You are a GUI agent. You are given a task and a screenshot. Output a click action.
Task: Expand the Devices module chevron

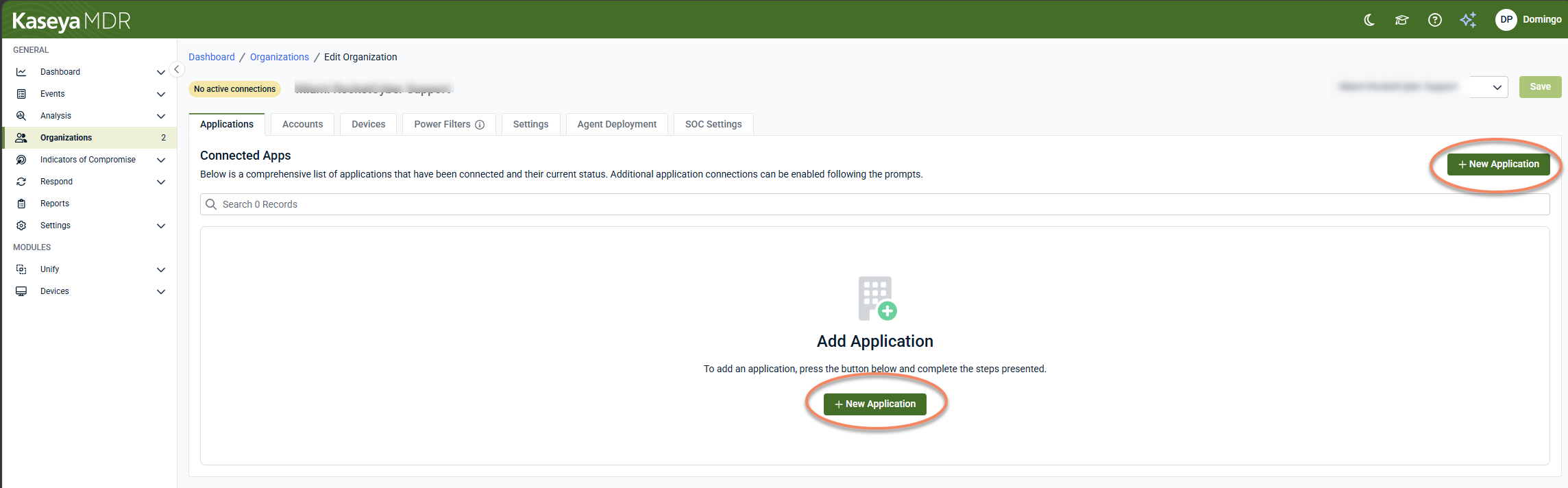point(161,291)
